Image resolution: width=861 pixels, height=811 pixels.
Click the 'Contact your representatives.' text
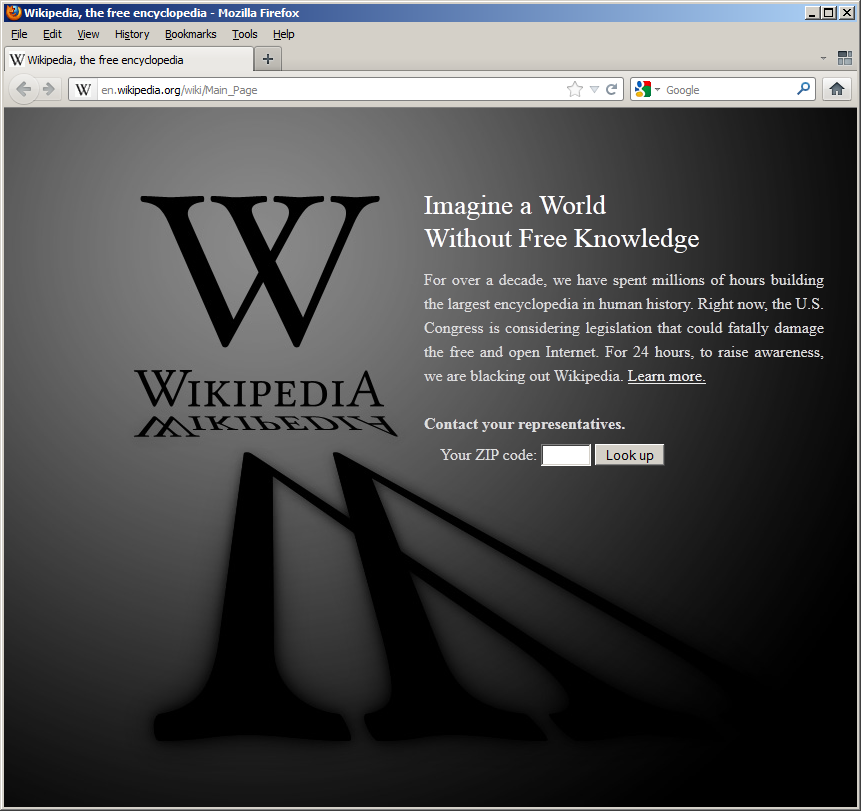[524, 424]
